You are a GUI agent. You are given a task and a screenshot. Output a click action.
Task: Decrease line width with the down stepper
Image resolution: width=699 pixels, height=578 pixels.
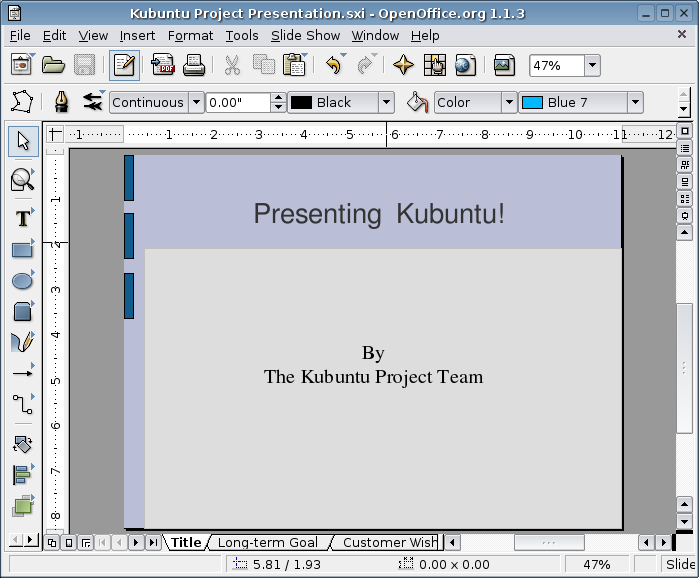[278, 107]
